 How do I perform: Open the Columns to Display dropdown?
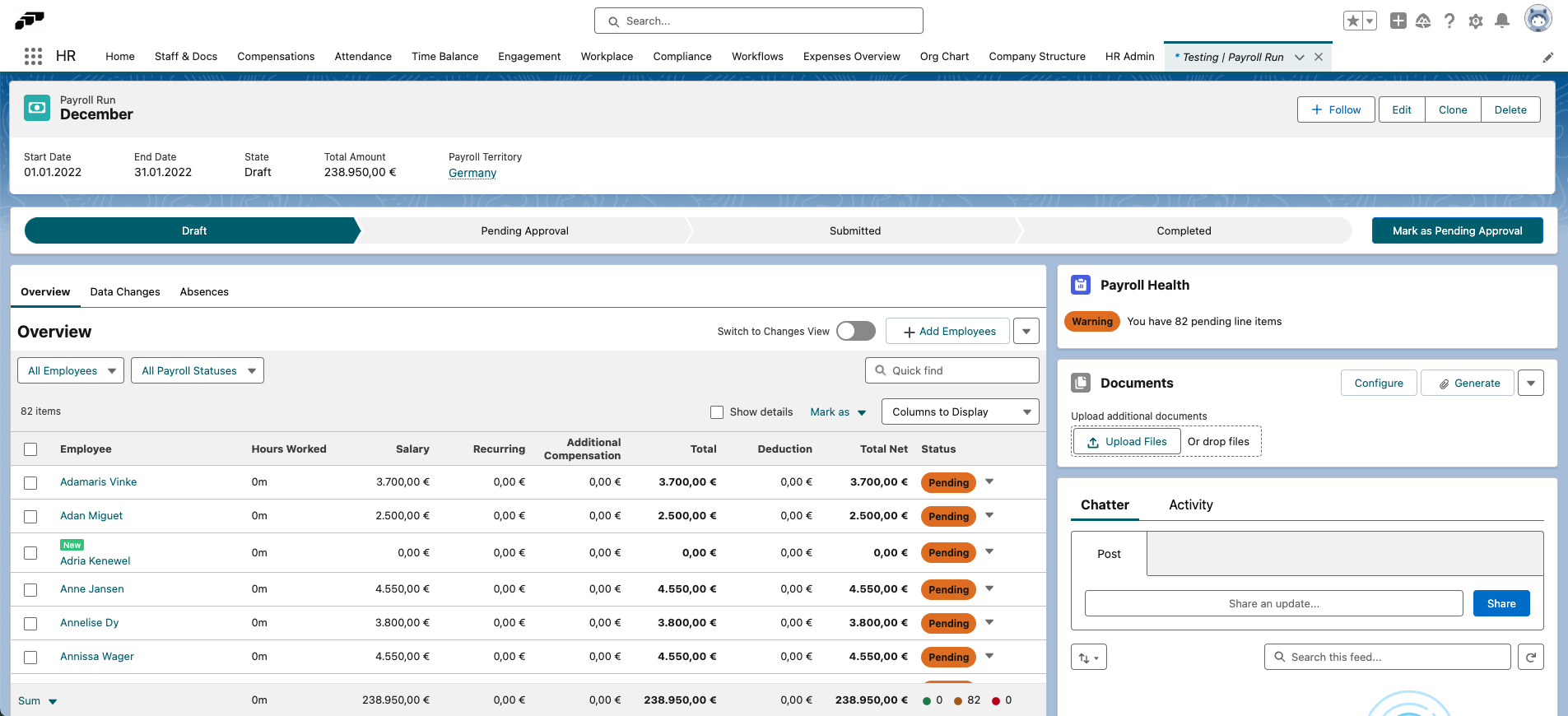[x=960, y=412]
